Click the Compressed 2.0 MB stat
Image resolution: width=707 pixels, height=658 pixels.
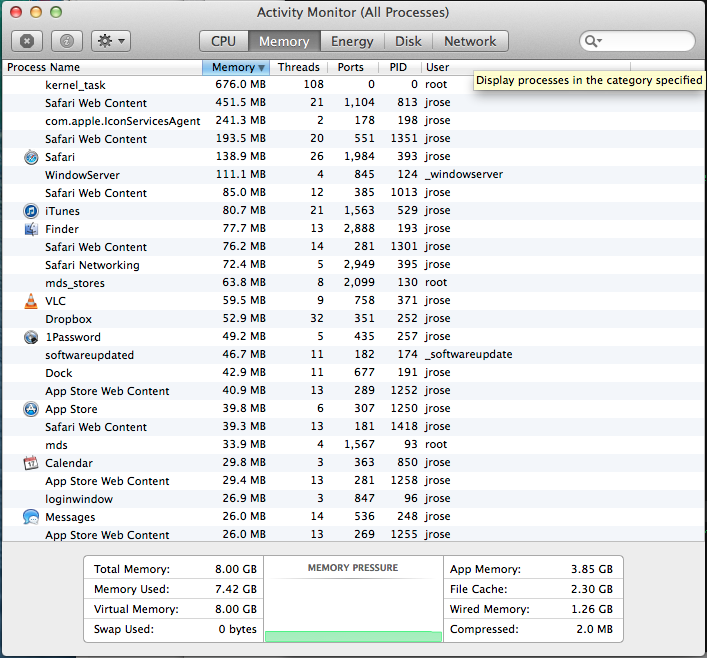point(533,629)
